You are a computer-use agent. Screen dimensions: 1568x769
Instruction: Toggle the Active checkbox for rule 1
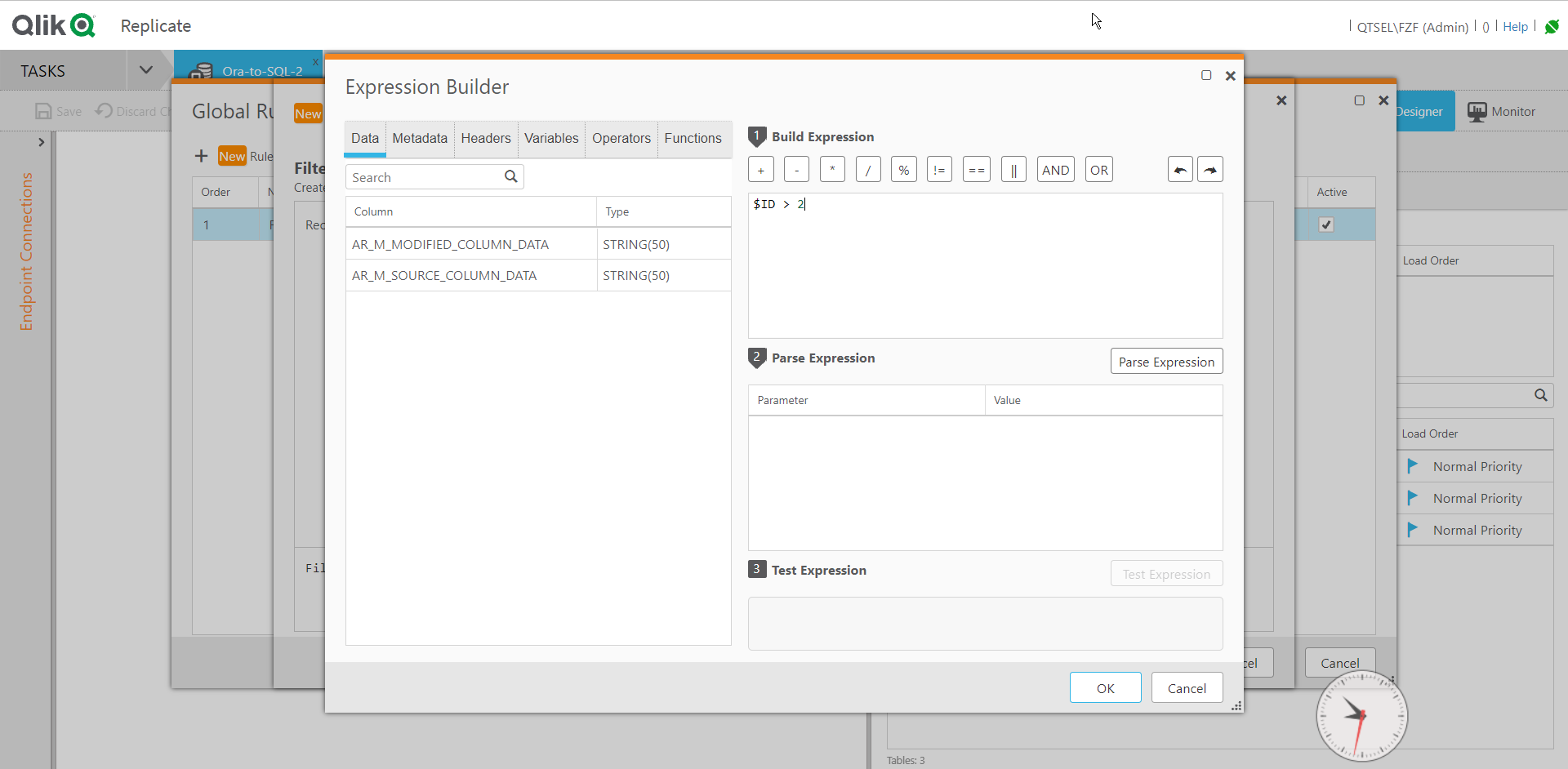click(x=1326, y=224)
